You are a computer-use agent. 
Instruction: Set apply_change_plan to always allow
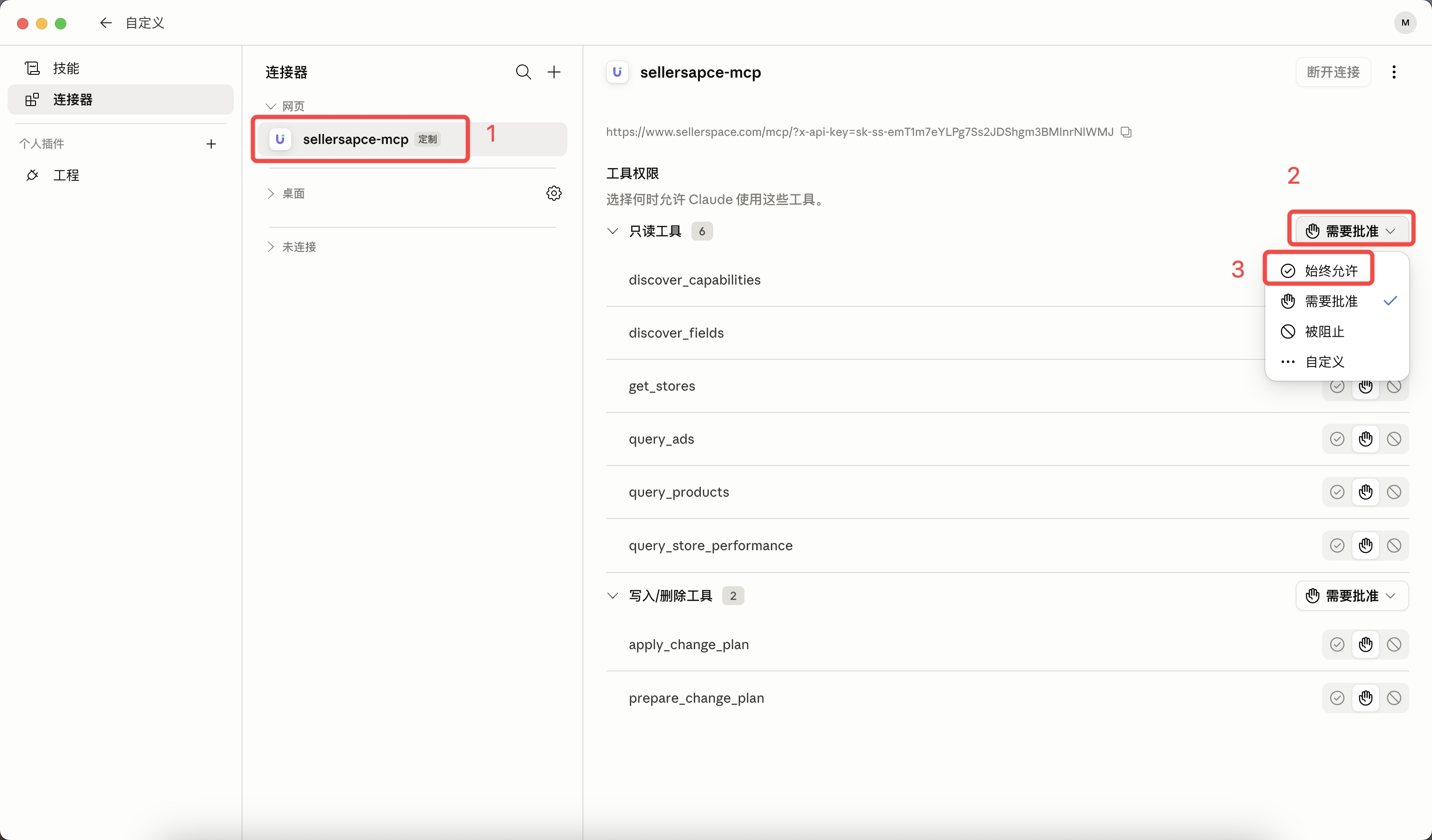tap(1337, 644)
